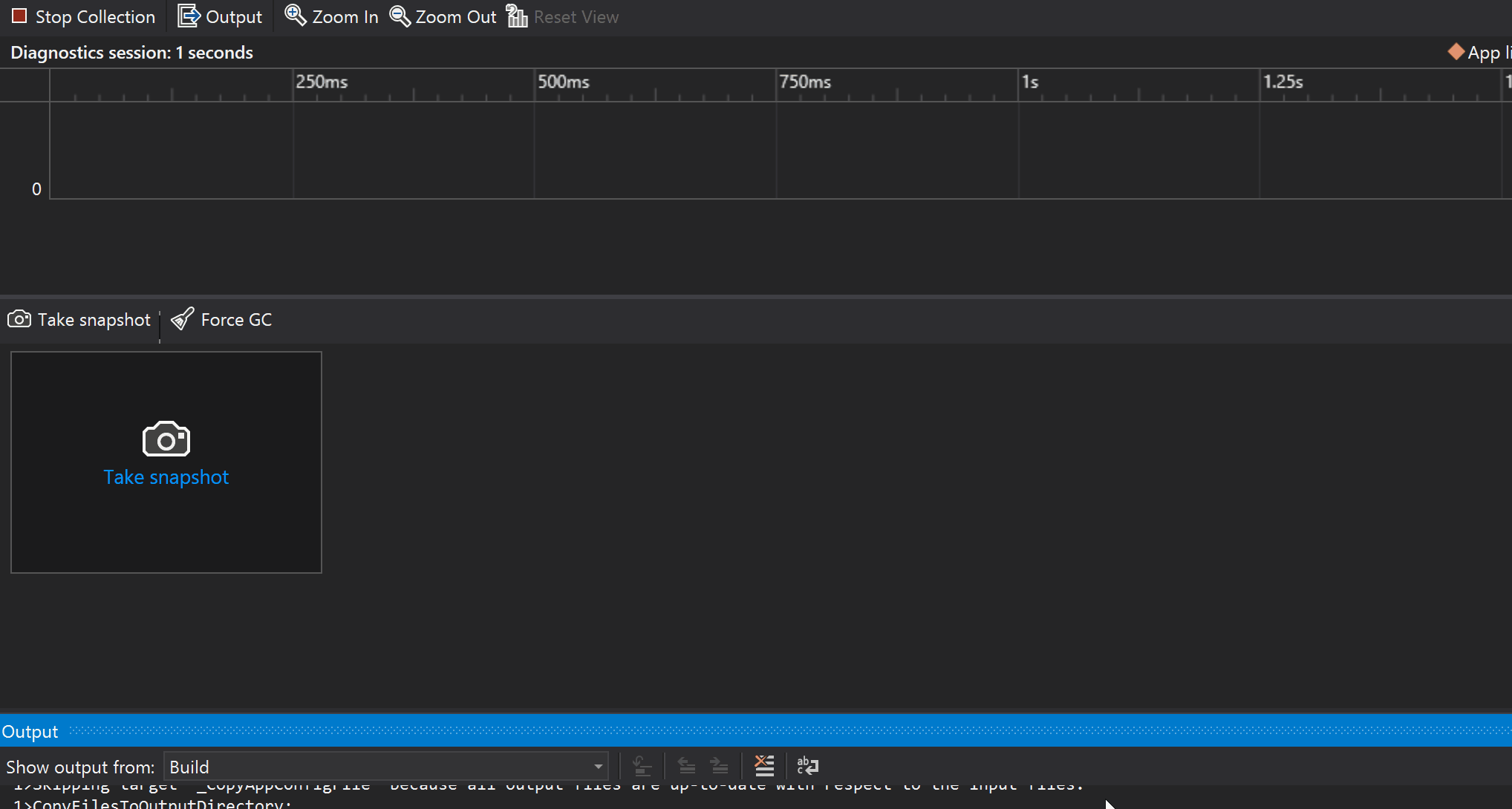Click large camera icon in snapshot tile

pyautogui.click(x=166, y=439)
